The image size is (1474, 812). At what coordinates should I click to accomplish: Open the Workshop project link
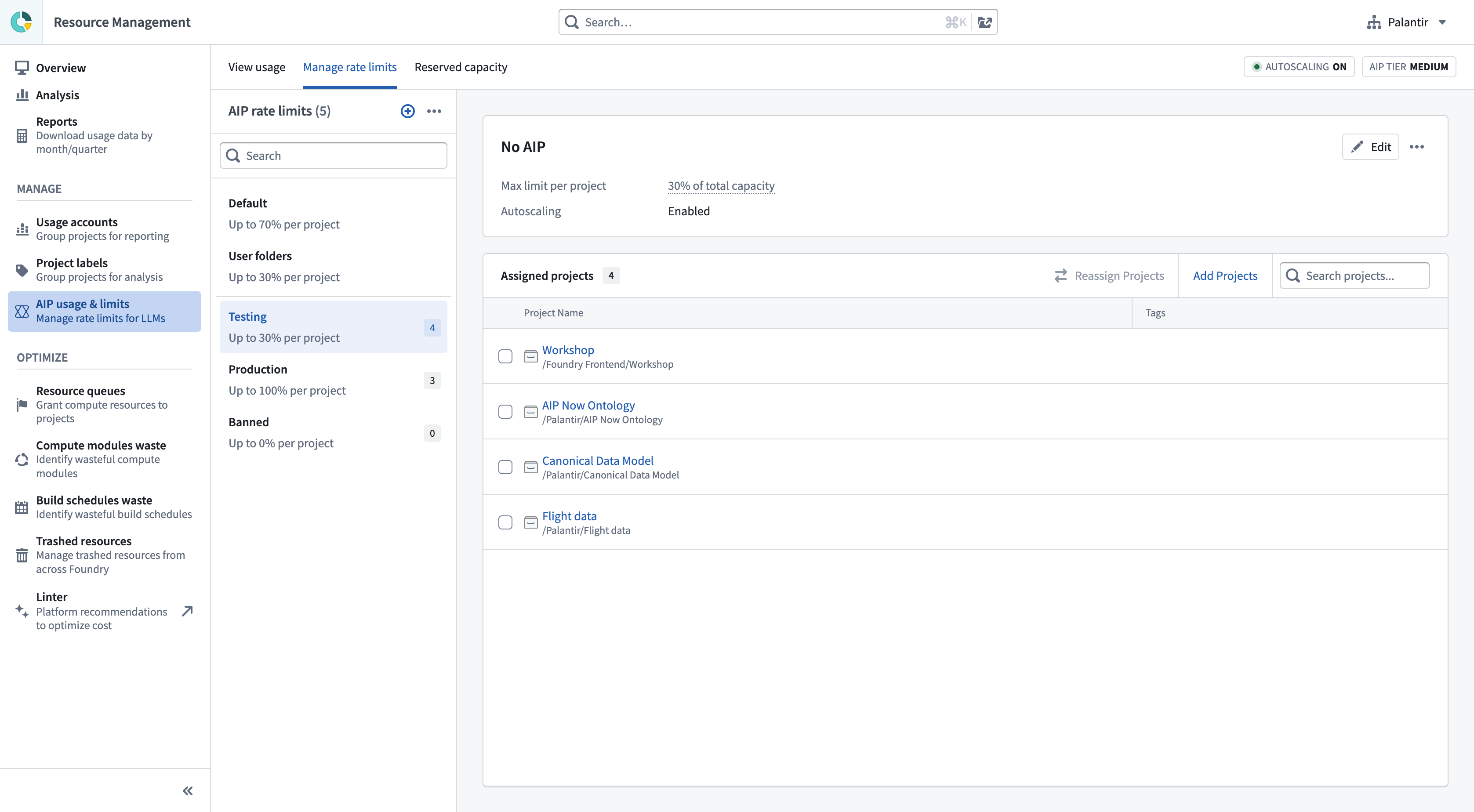pyautogui.click(x=568, y=350)
